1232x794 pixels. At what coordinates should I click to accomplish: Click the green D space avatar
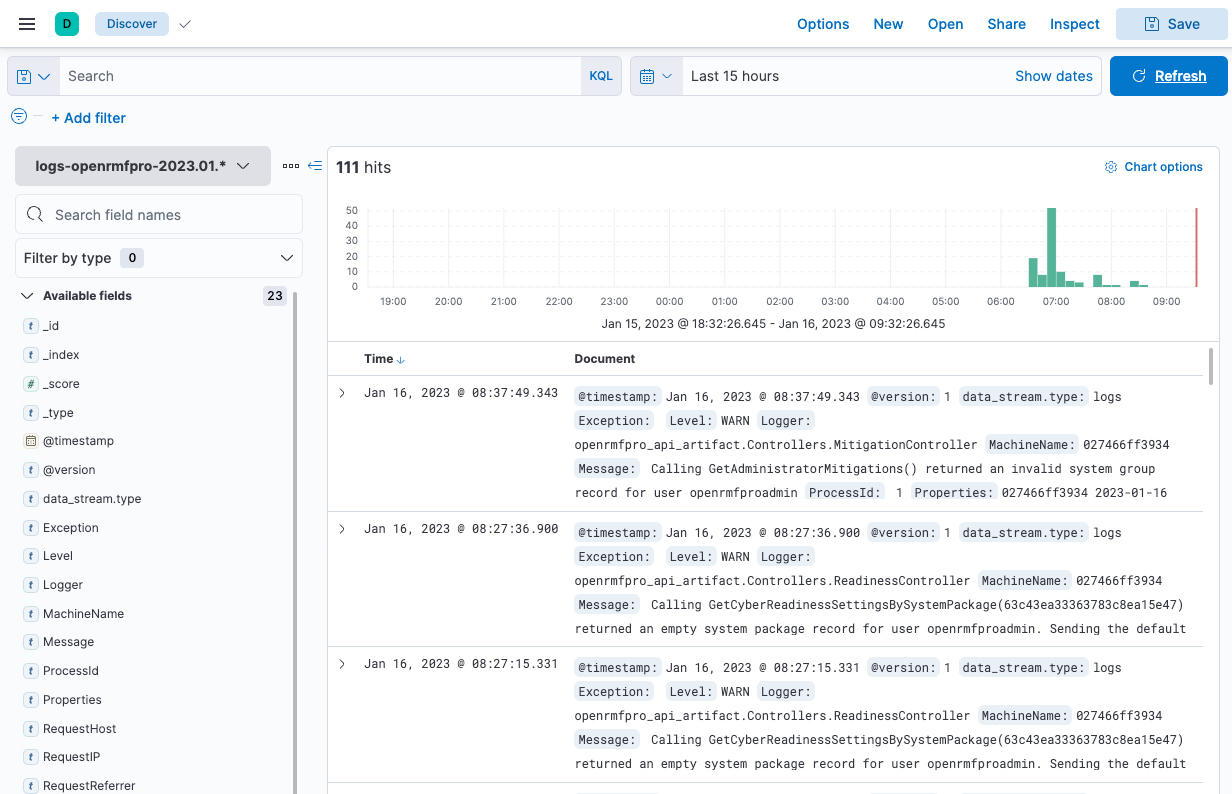click(x=67, y=24)
